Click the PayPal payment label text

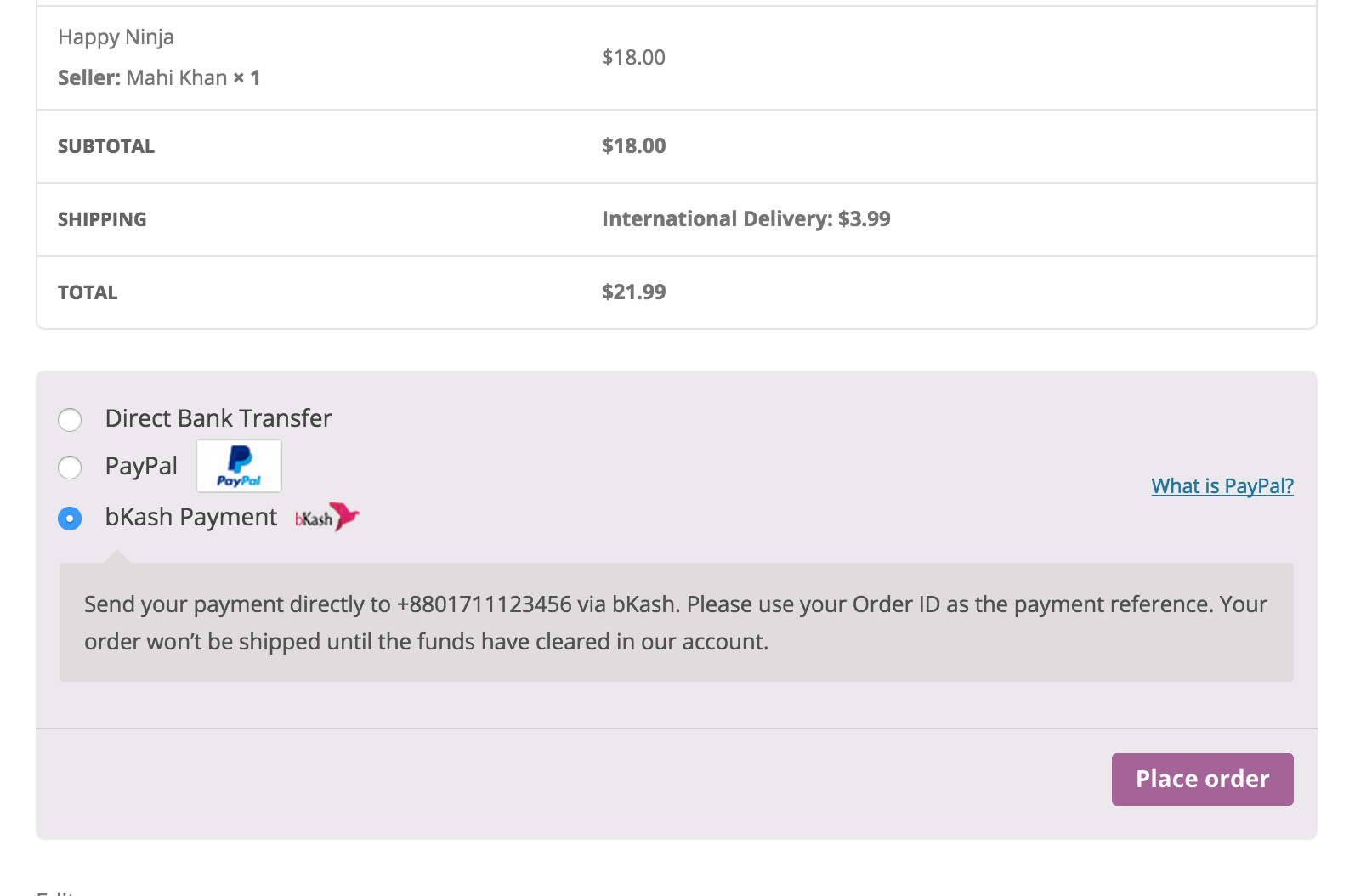[x=141, y=466]
